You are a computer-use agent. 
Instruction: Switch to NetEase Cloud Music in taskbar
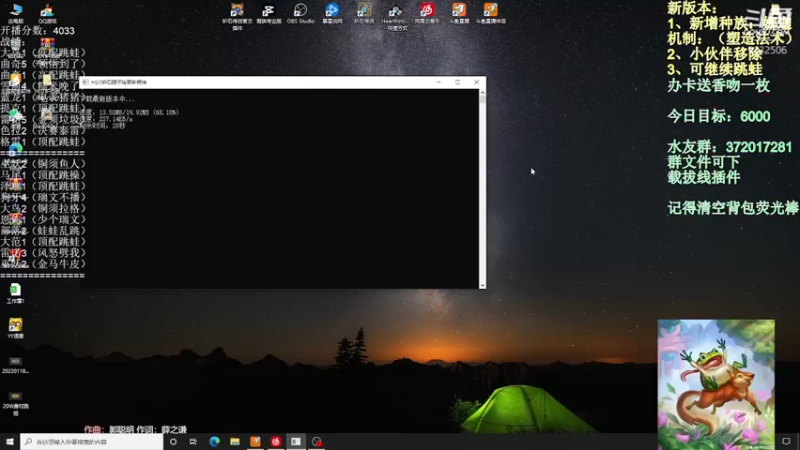click(276, 442)
